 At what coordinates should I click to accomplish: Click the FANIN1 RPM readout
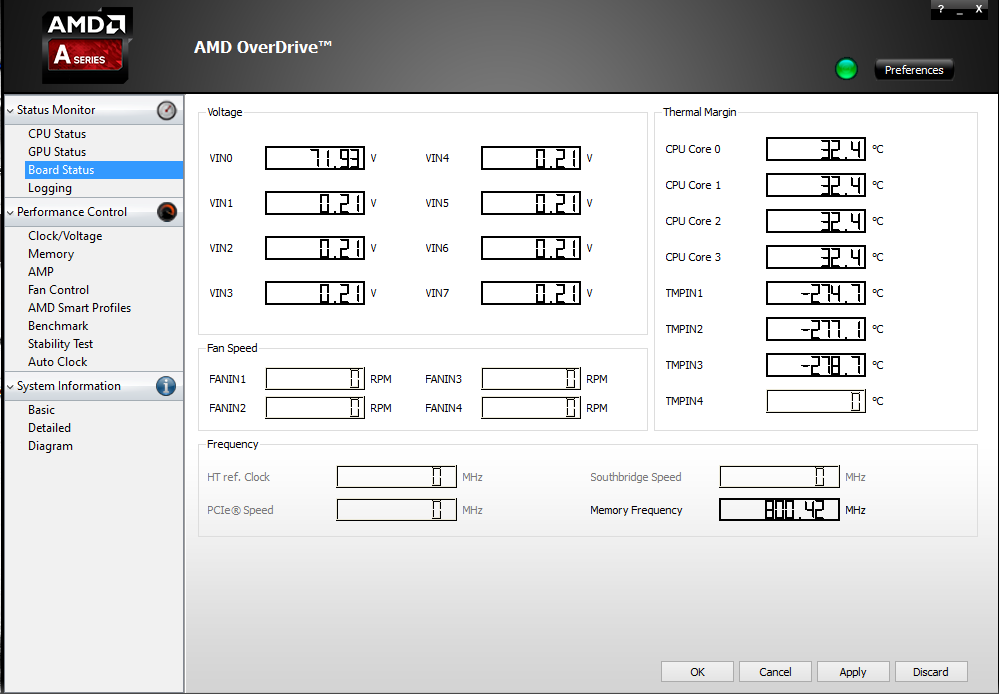coord(315,379)
